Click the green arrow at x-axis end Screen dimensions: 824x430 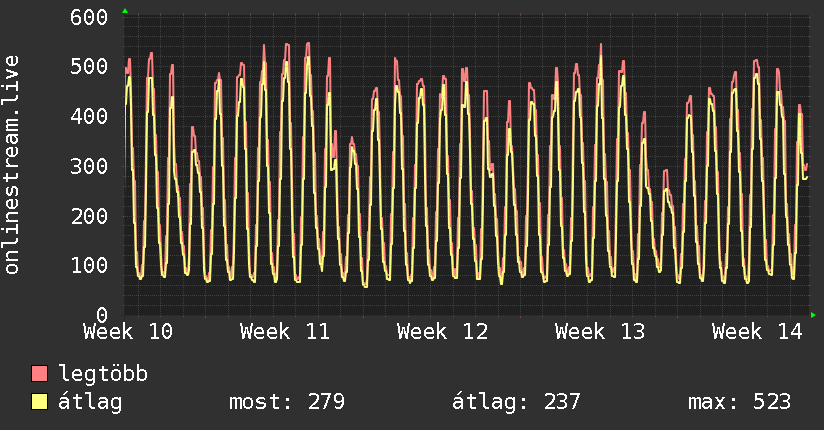tap(813, 315)
